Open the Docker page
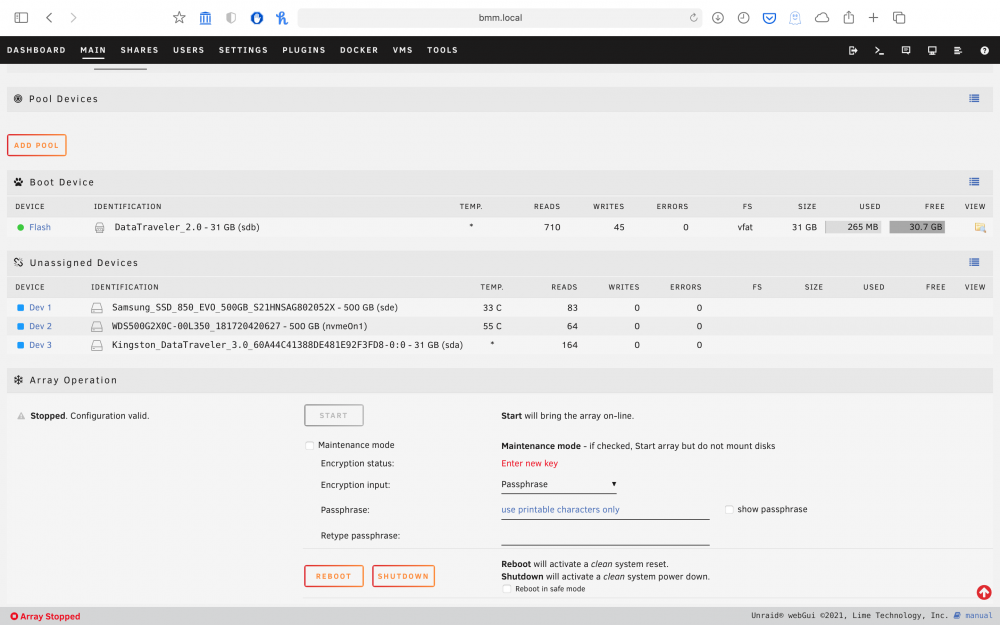The image size is (1000, 625). (x=359, y=50)
